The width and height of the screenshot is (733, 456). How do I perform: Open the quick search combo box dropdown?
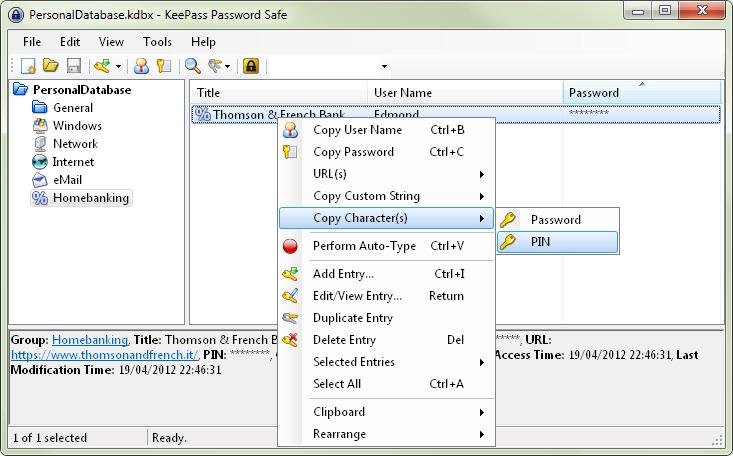click(384, 66)
